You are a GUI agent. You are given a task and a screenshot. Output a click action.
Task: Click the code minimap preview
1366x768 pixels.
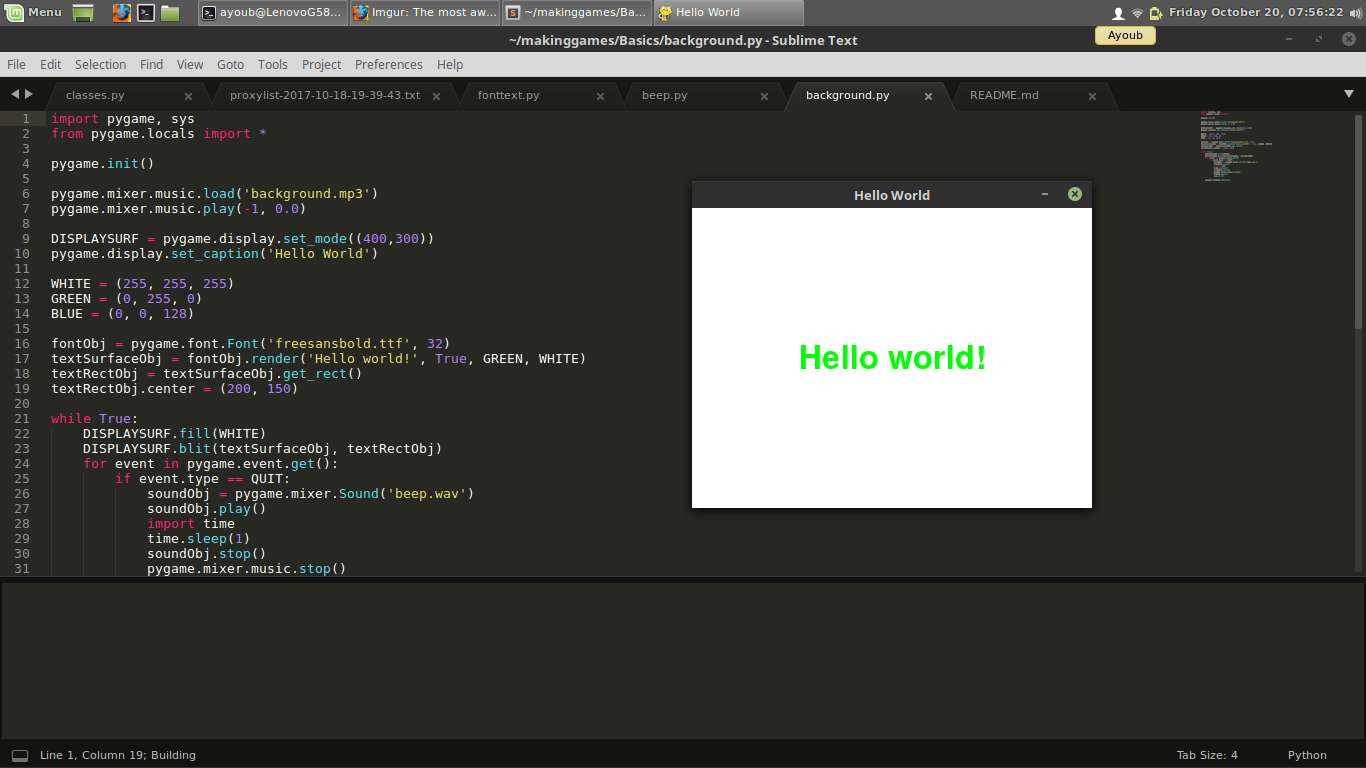click(x=1237, y=146)
